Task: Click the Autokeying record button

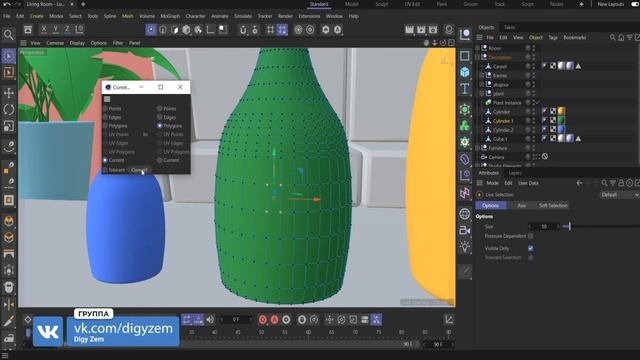Action: (x=274, y=320)
